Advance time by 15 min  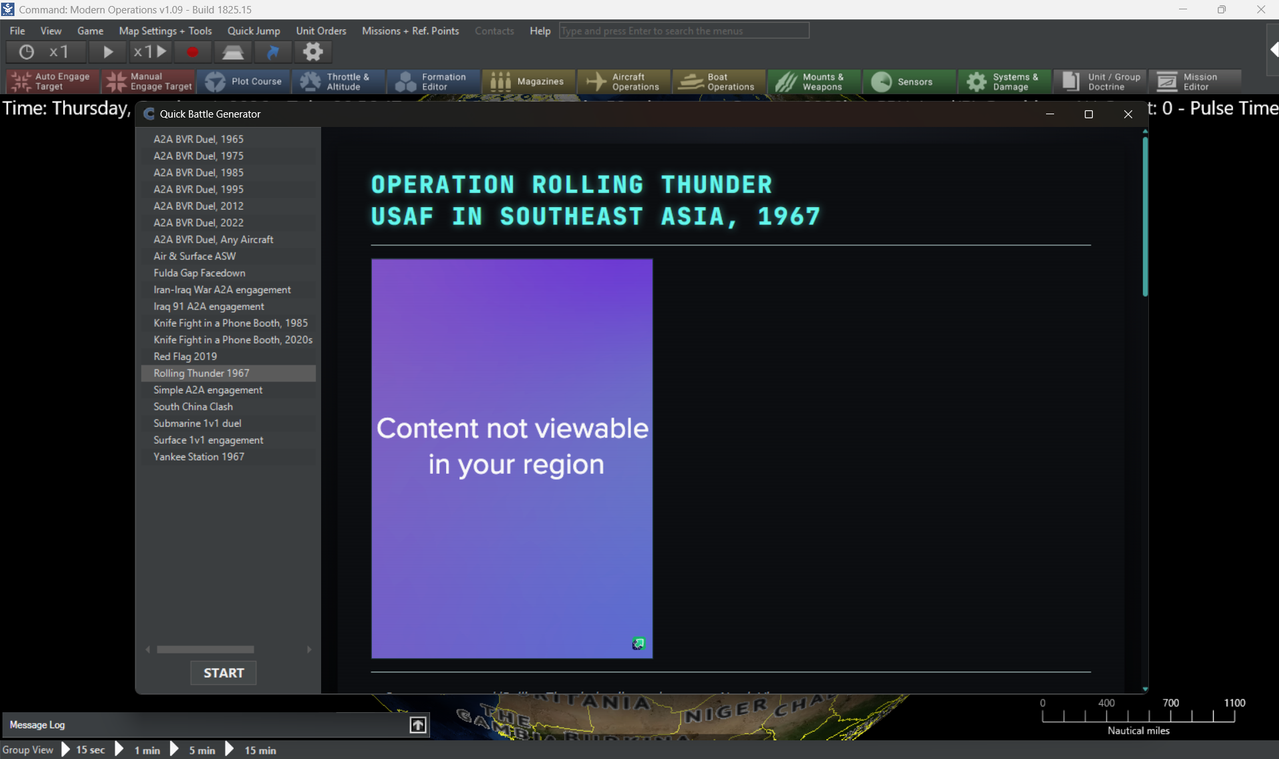pos(252,749)
